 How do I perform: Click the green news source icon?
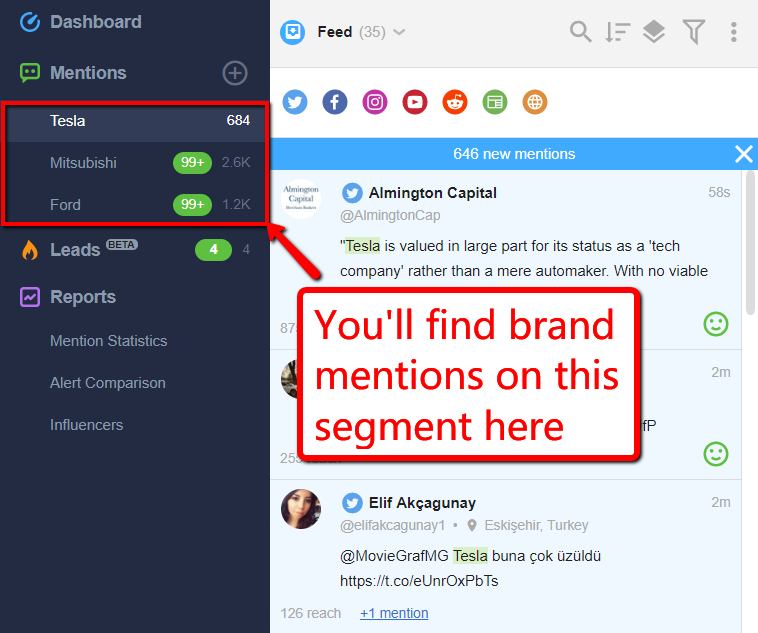495,102
